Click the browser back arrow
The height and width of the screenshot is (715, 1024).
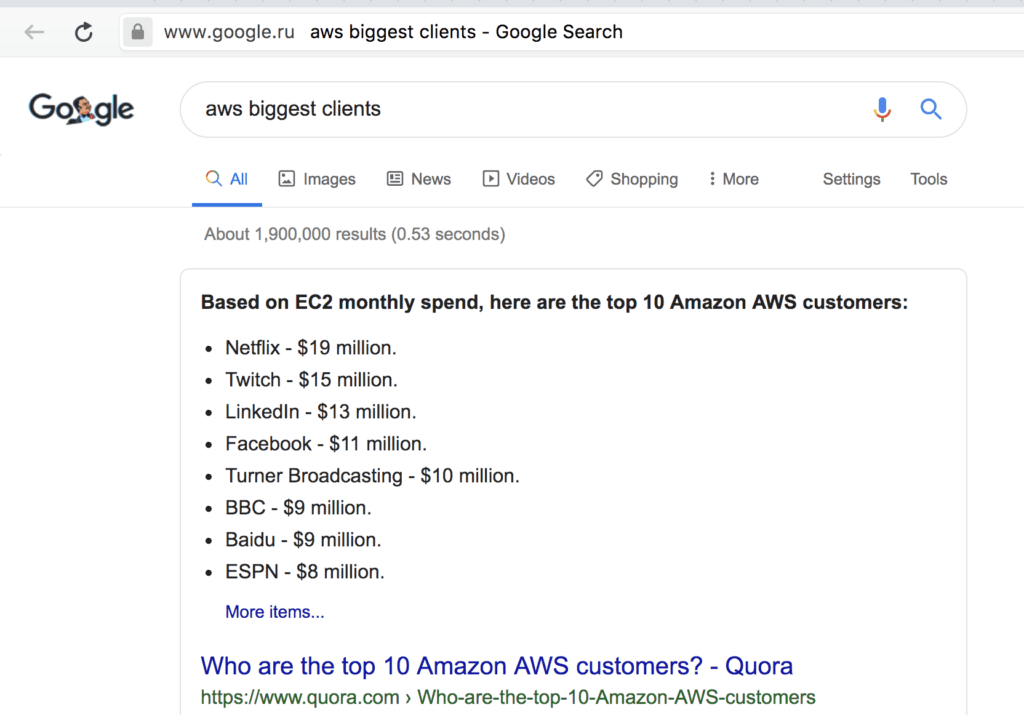pyautogui.click(x=35, y=32)
